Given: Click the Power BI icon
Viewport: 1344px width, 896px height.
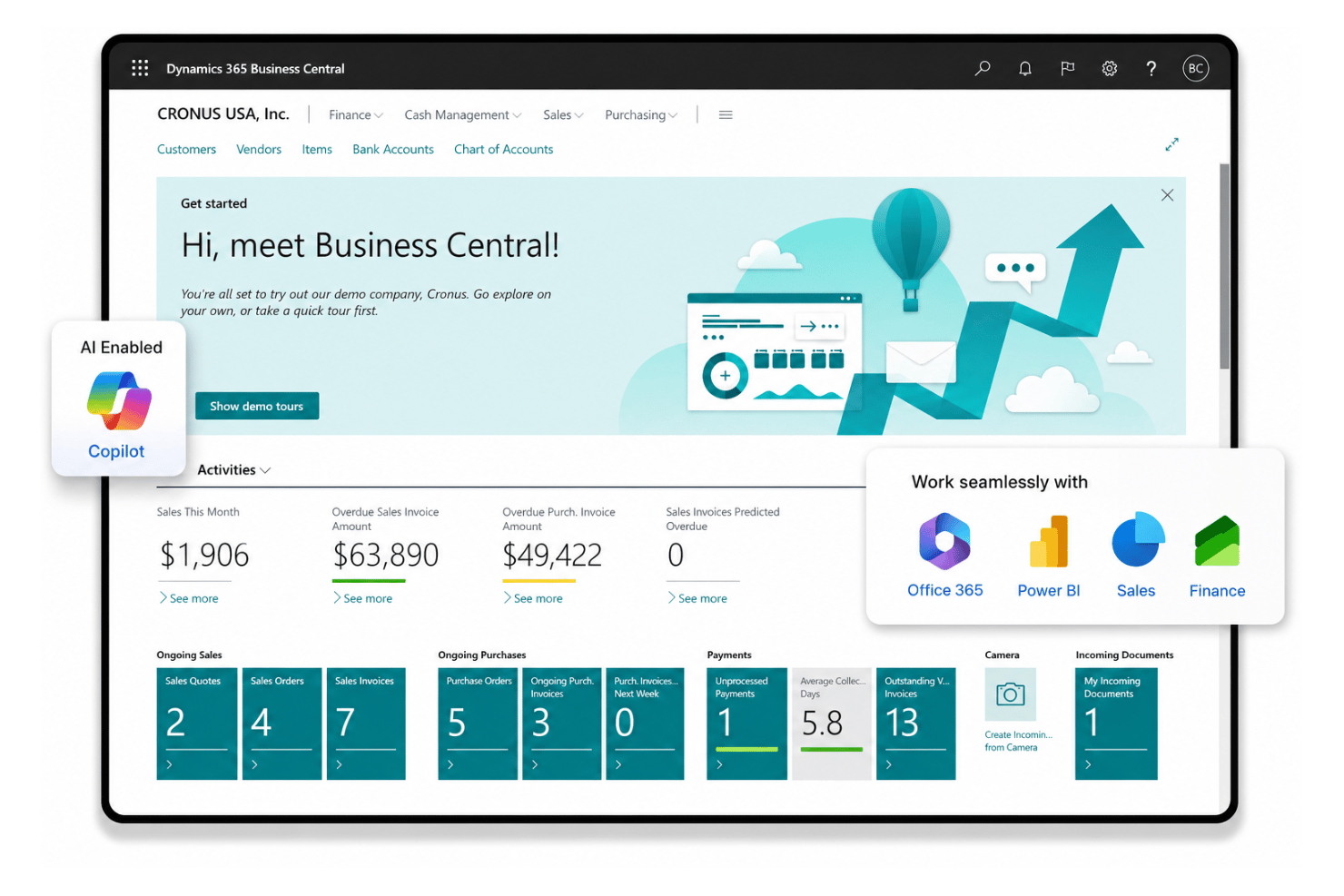Looking at the screenshot, I should 1049,541.
